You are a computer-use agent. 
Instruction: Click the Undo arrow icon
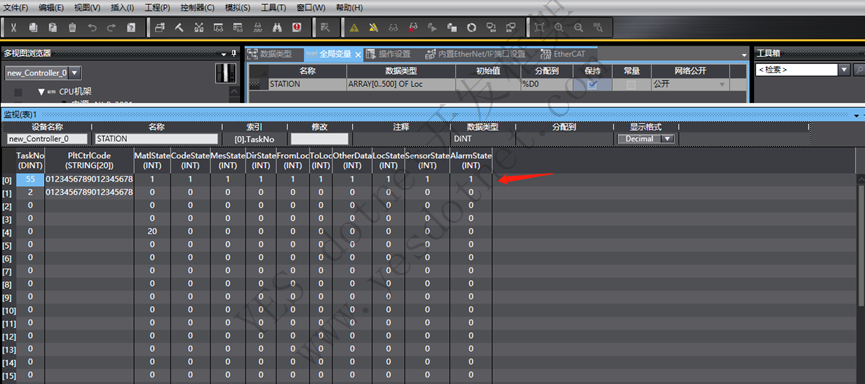[92, 27]
